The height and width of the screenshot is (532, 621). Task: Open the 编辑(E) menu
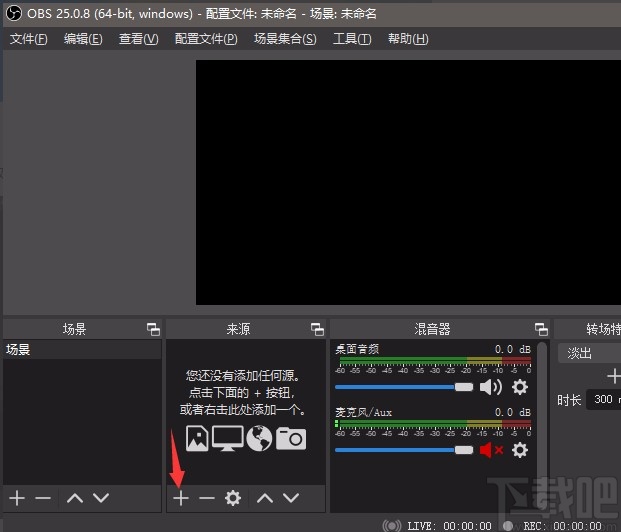(83, 39)
